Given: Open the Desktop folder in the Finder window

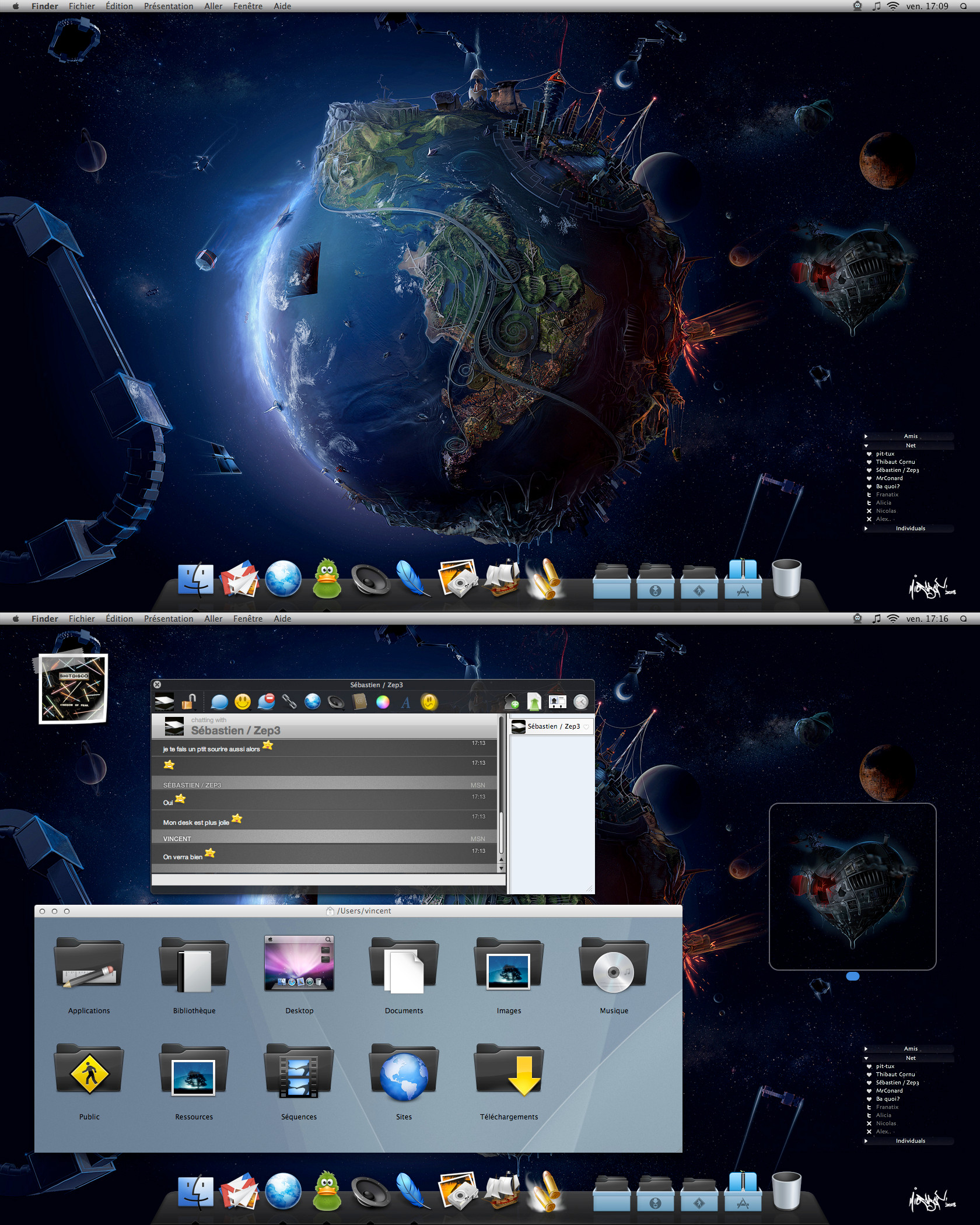Looking at the screenshot, I should pos(299,975).
